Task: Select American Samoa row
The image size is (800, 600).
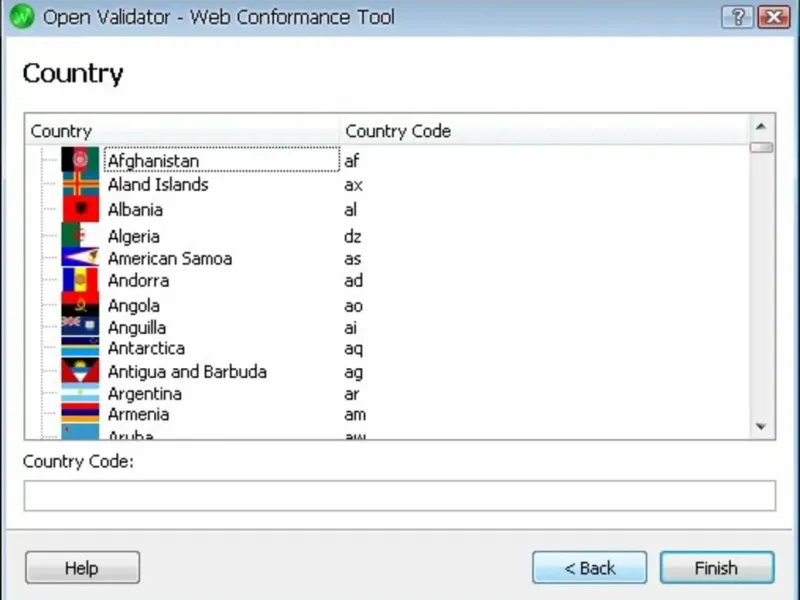Action: [x=170, y=258]
